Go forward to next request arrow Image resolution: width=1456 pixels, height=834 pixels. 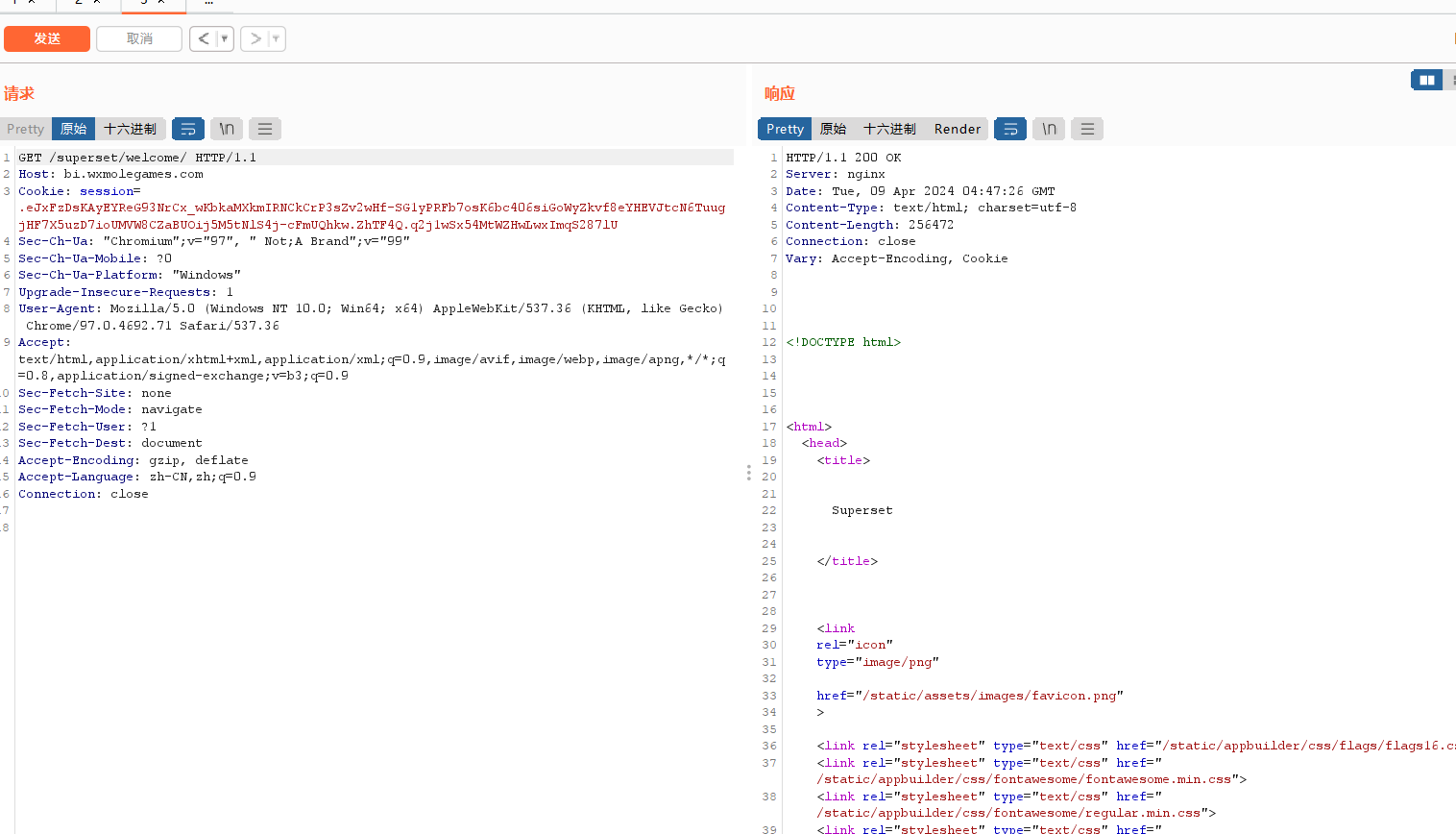[x=255, y=38]
